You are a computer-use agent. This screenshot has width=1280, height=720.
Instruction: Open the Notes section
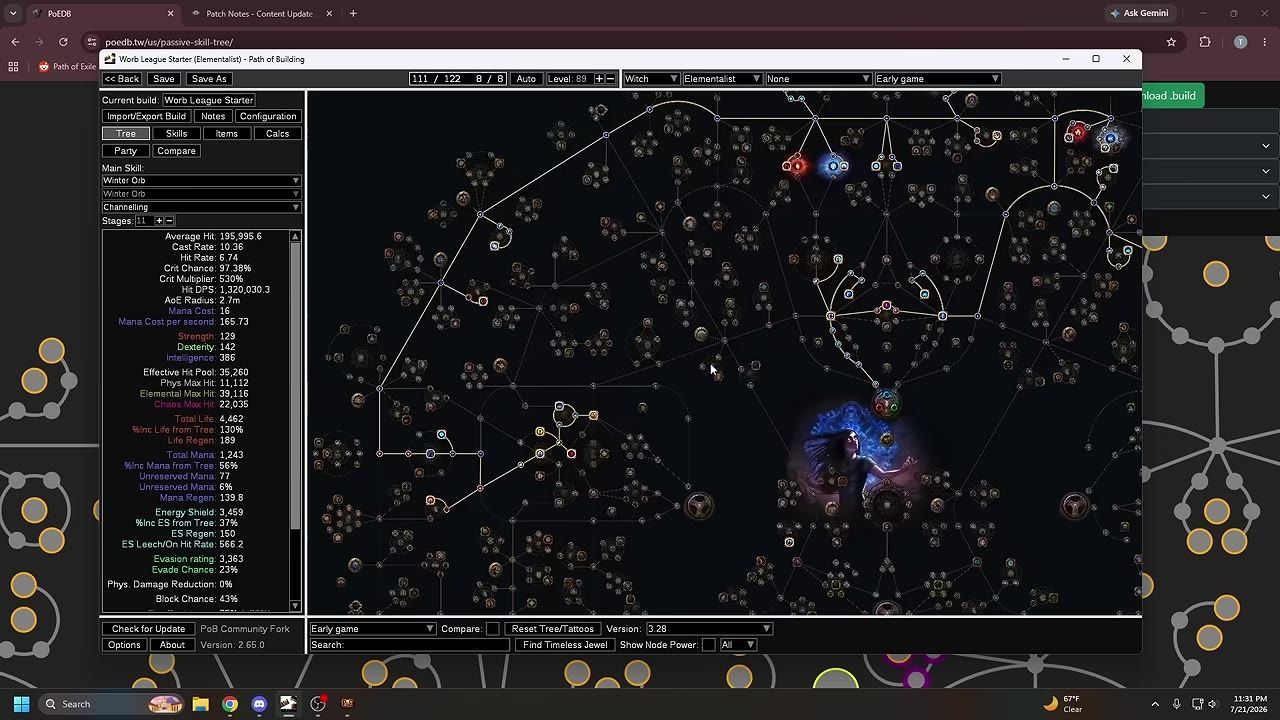[213, 117]
